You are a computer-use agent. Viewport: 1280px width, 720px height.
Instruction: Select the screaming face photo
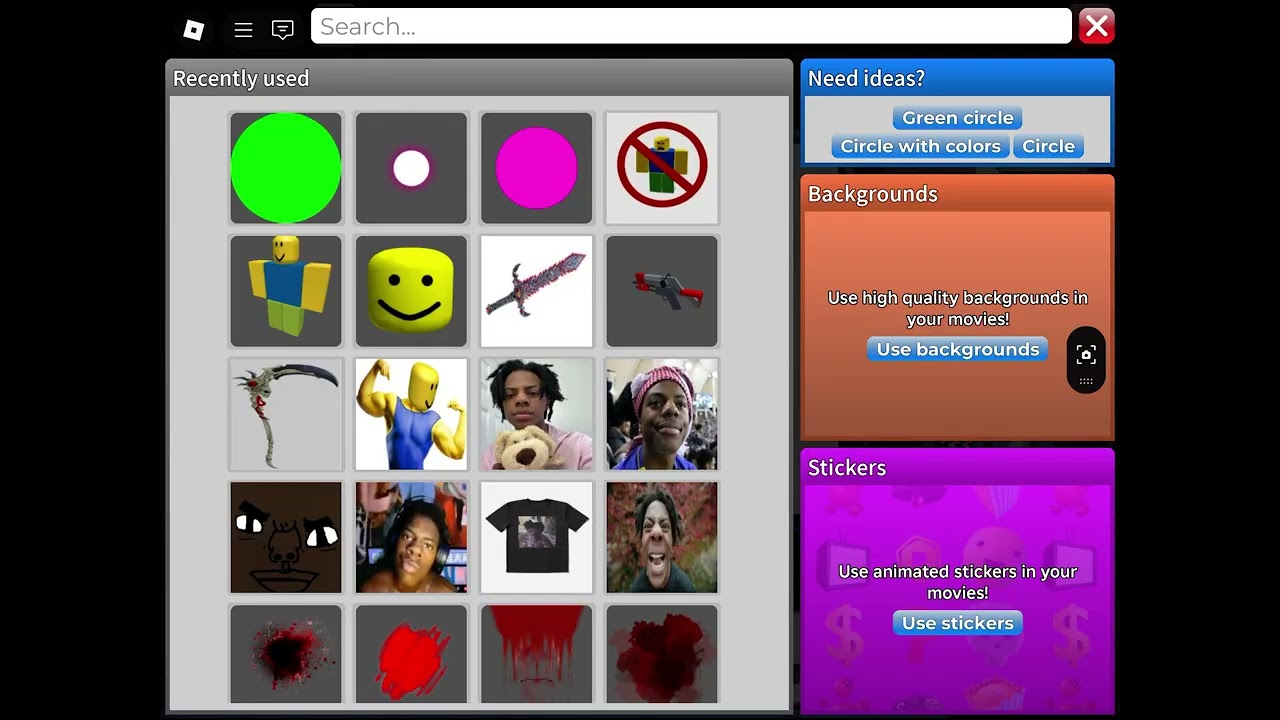coord(662,538)
